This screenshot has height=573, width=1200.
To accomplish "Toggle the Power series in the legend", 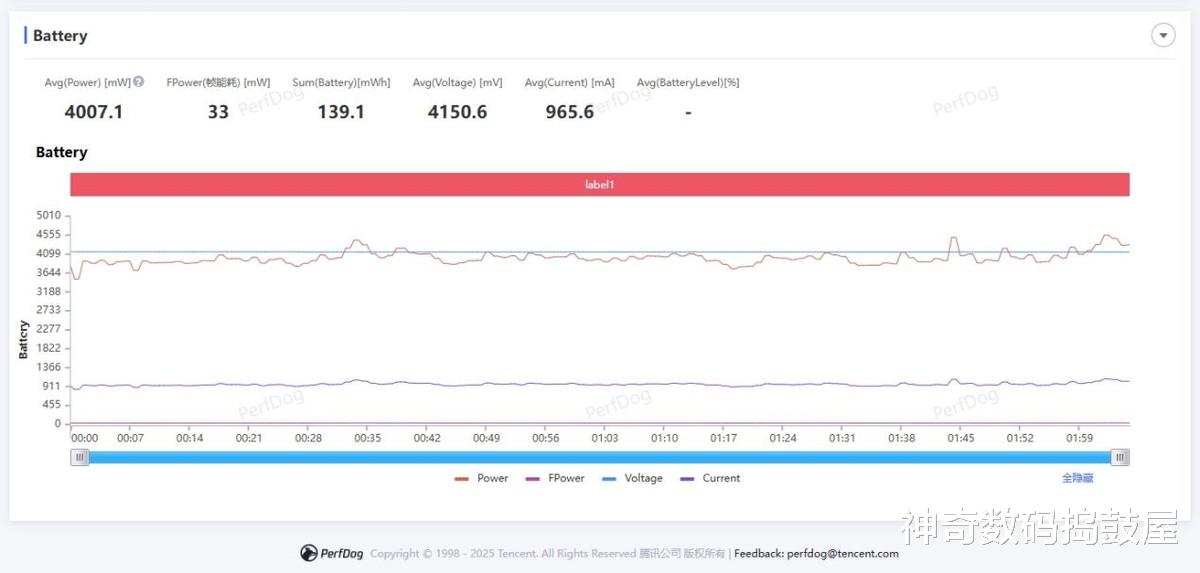I will pos(481,478).
